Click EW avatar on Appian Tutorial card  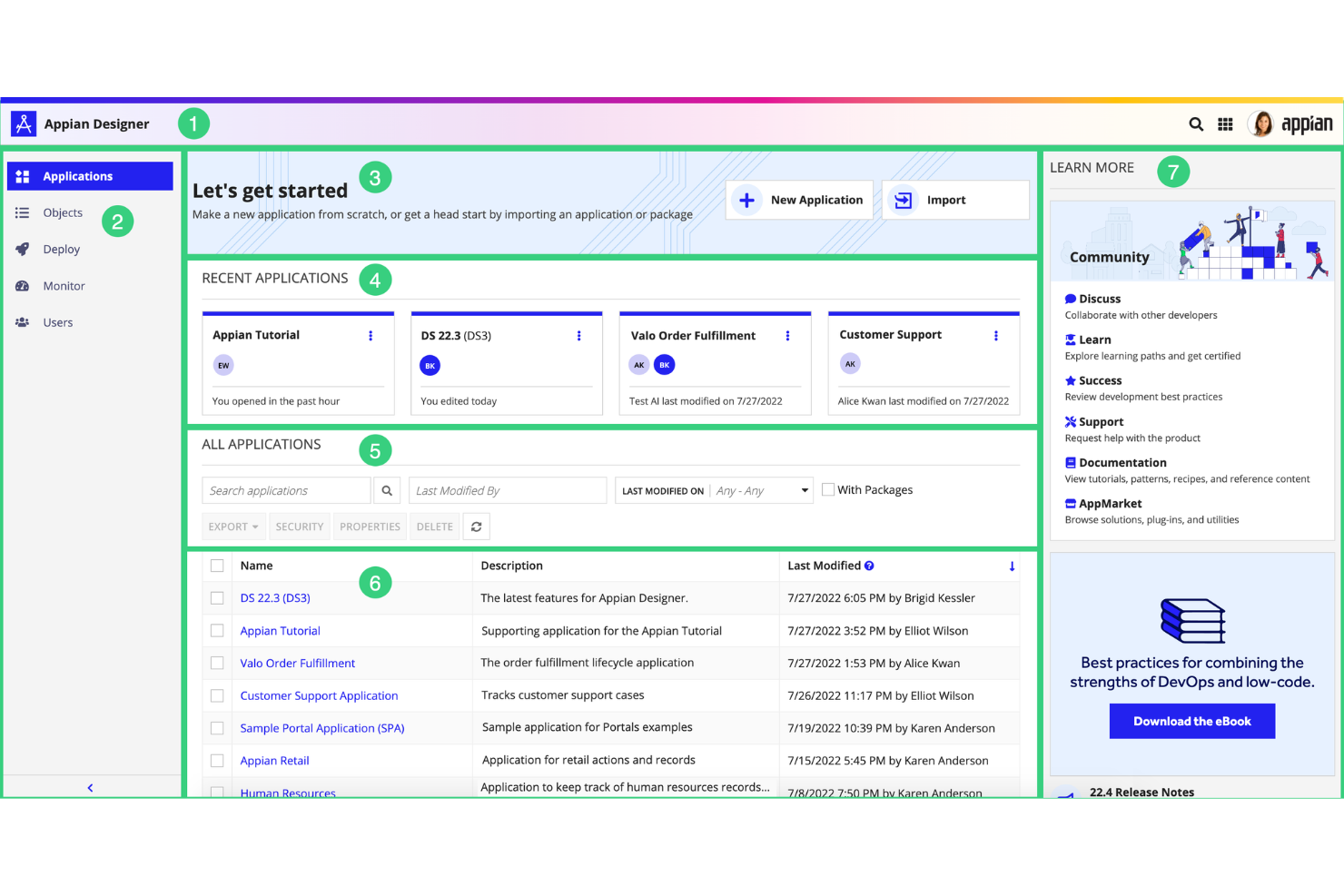(x=223, y=365)
